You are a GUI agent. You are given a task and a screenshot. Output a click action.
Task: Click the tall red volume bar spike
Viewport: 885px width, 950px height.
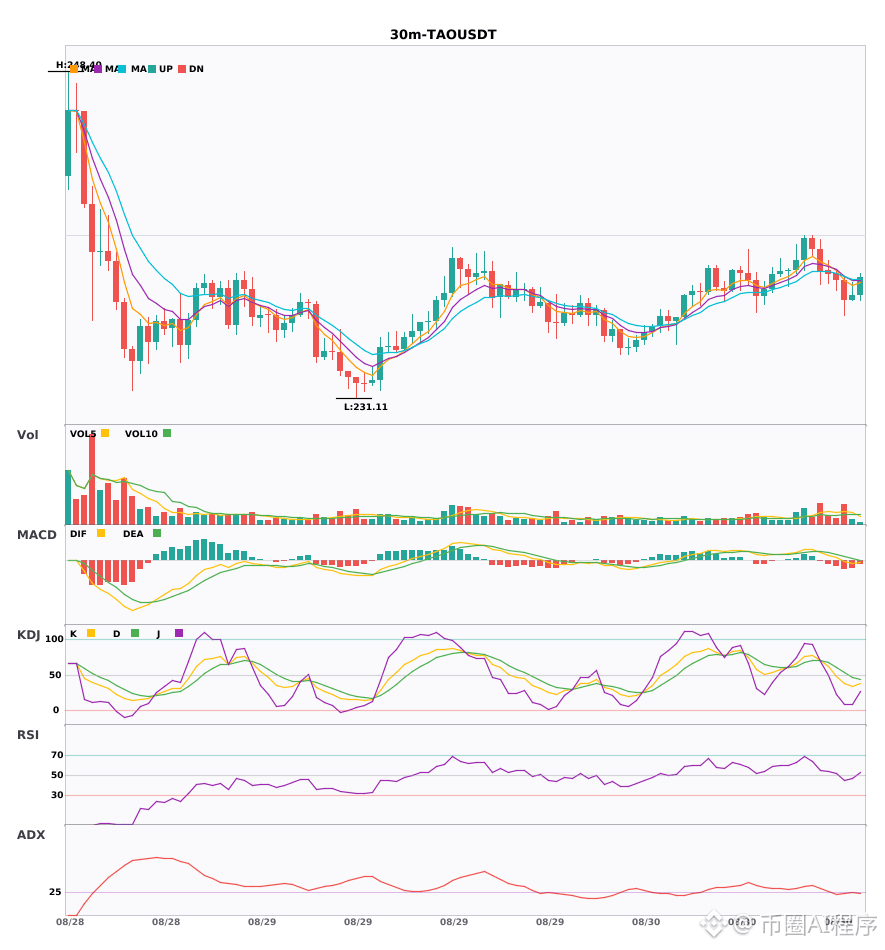92,479
